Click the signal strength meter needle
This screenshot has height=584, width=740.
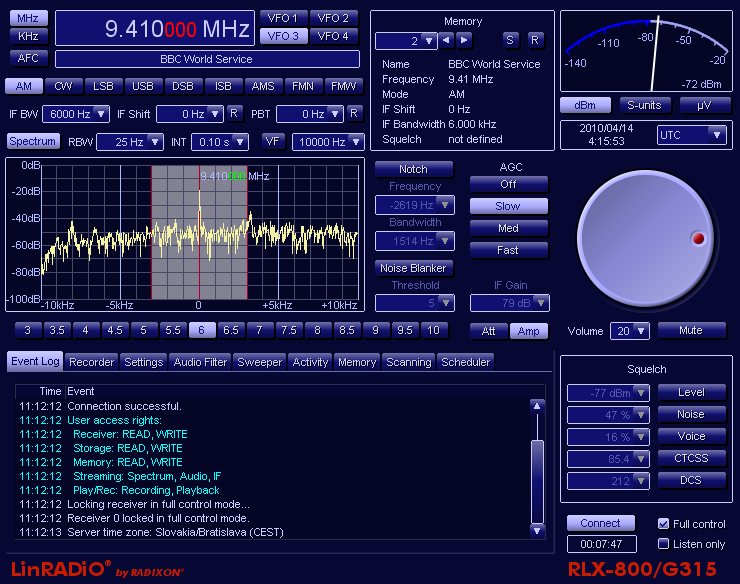point(655,54)
